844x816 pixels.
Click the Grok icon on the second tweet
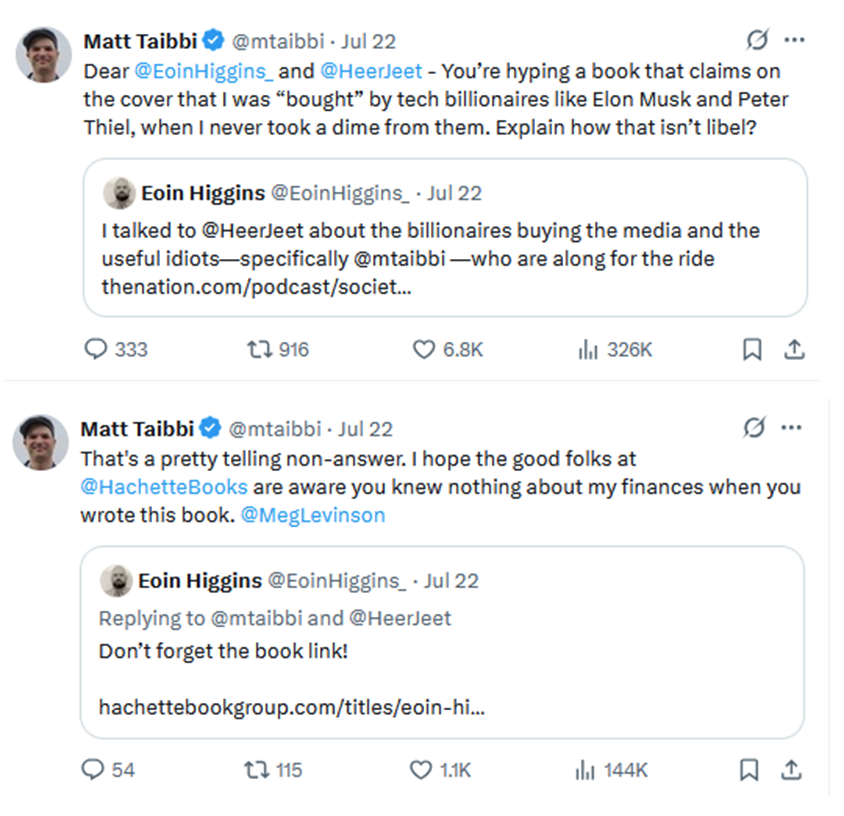click(754, 428)
